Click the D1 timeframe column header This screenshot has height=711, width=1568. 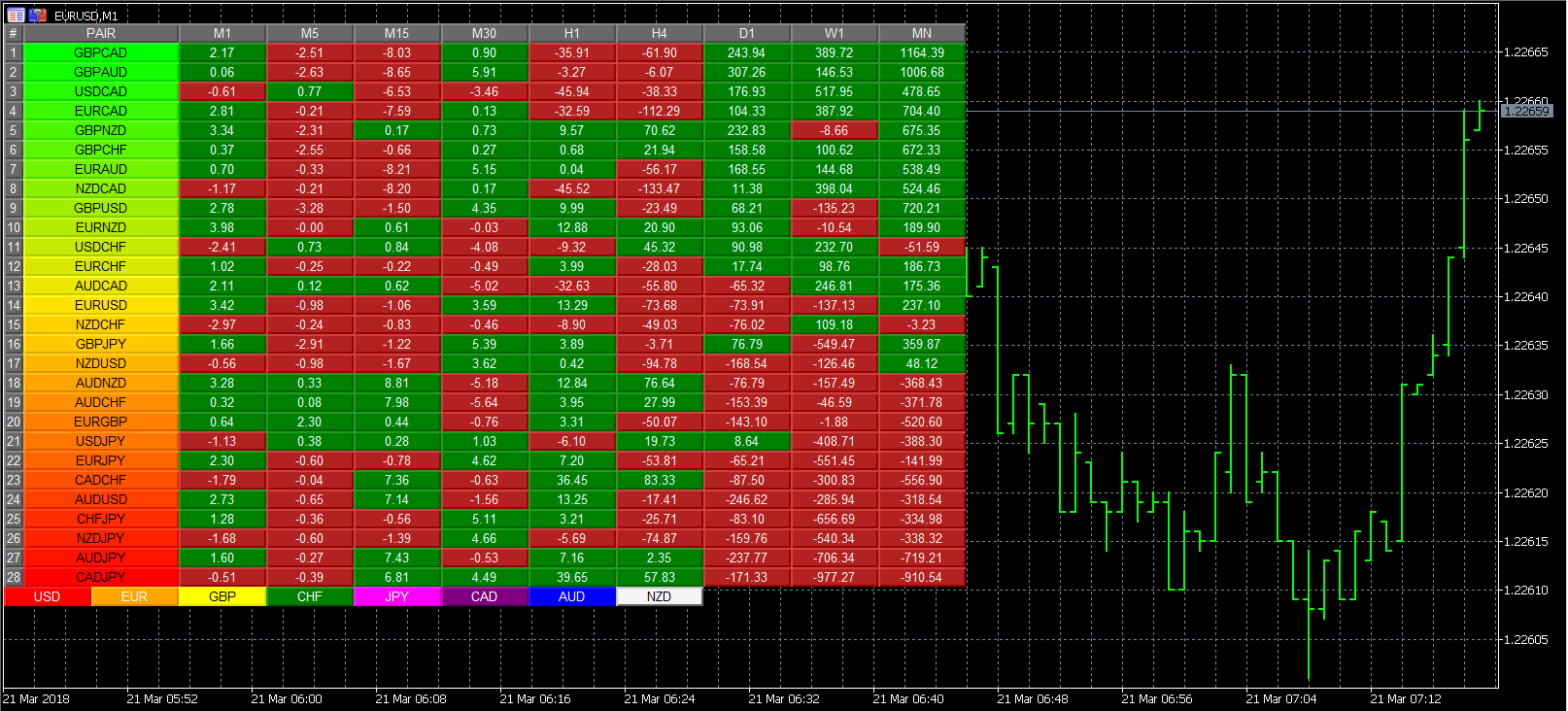tap(746, 33)
